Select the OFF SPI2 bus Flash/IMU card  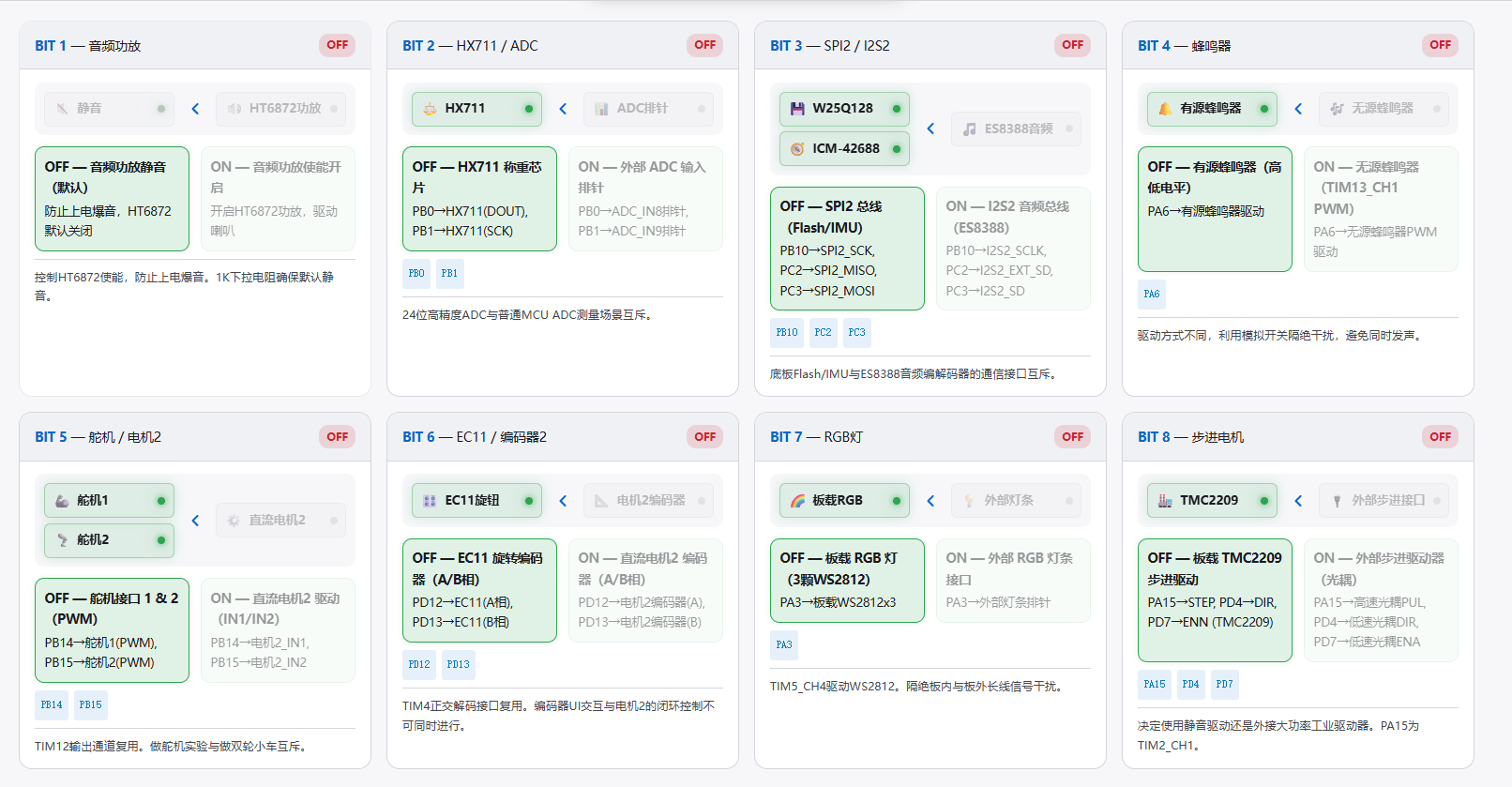(x=847, y=249)
